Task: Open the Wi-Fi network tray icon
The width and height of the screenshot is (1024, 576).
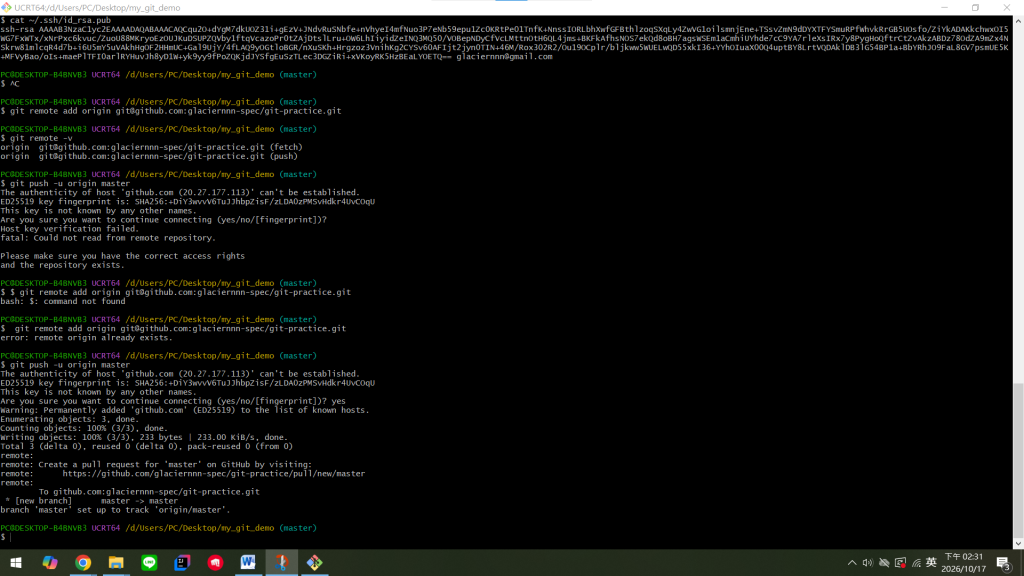Action: [x=916, y=563]
